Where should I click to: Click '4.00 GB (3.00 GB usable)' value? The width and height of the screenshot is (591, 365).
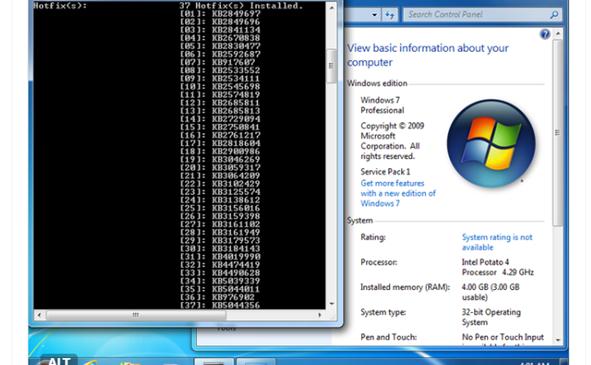490,292
